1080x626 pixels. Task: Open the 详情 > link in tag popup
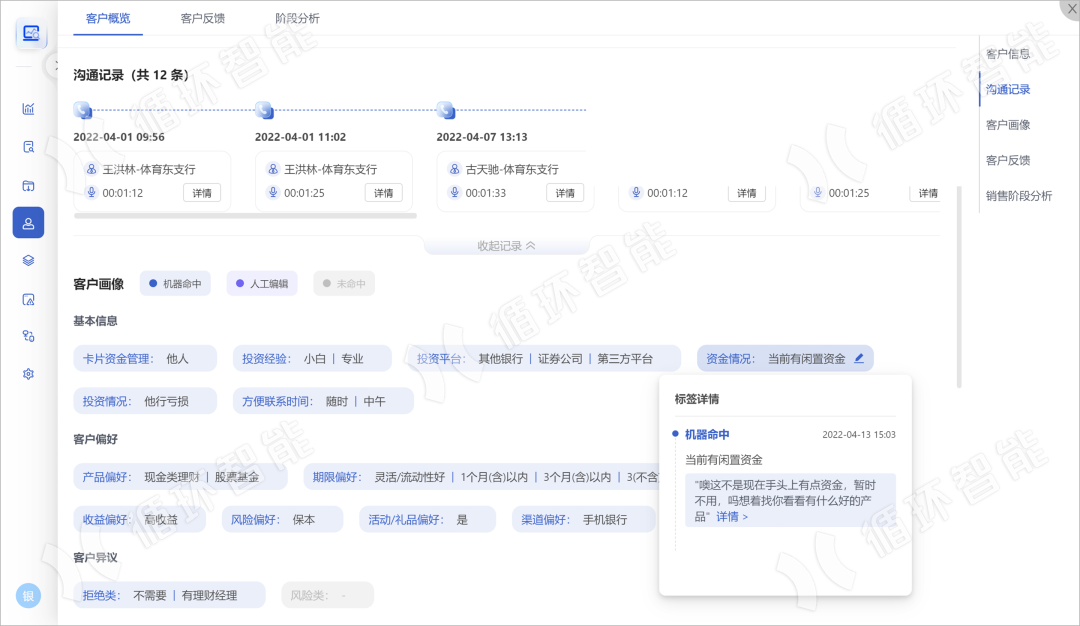731,517
